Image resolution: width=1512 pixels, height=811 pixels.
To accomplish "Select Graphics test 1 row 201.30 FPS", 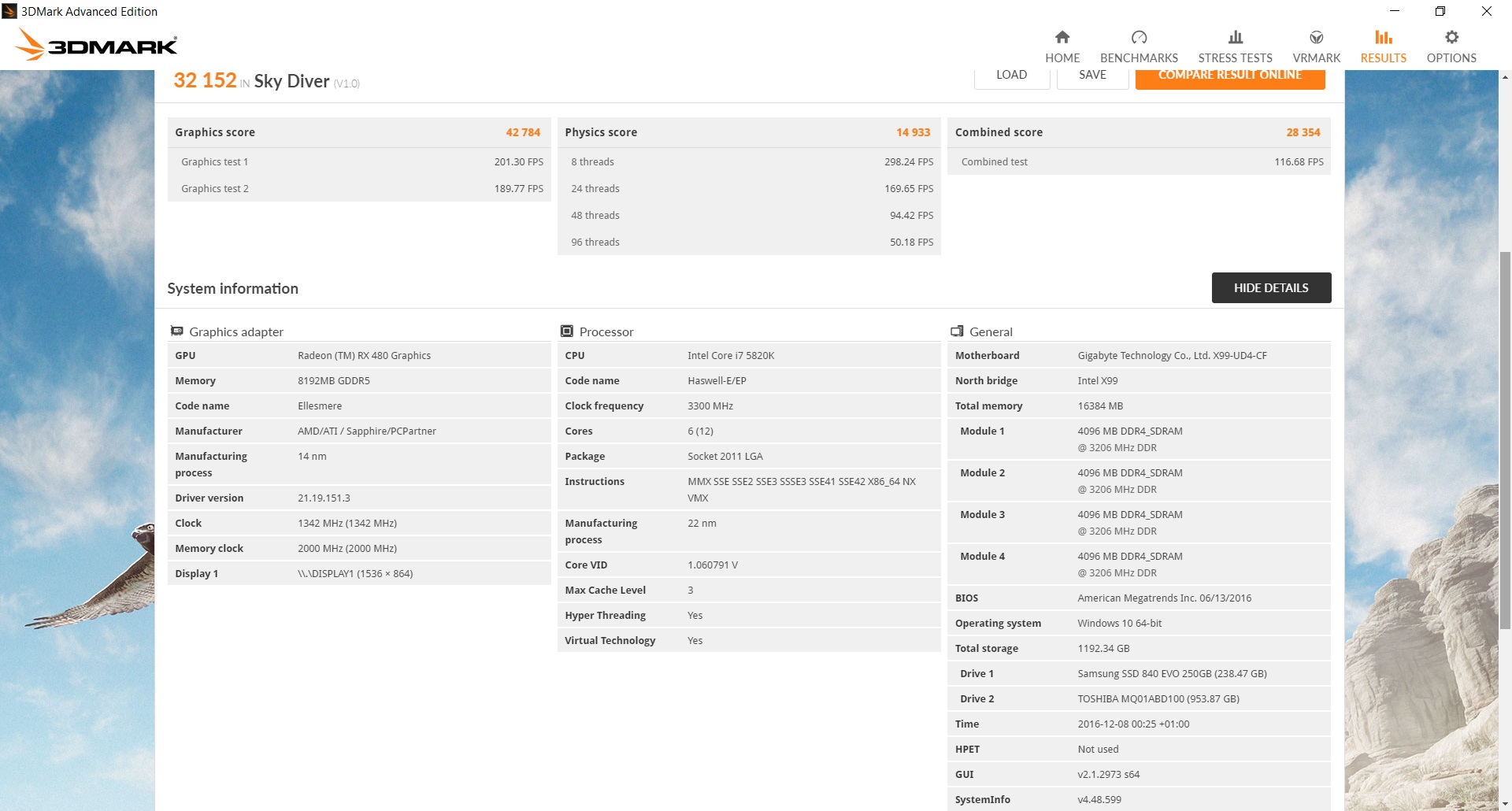I will click(x=359, y=161).
